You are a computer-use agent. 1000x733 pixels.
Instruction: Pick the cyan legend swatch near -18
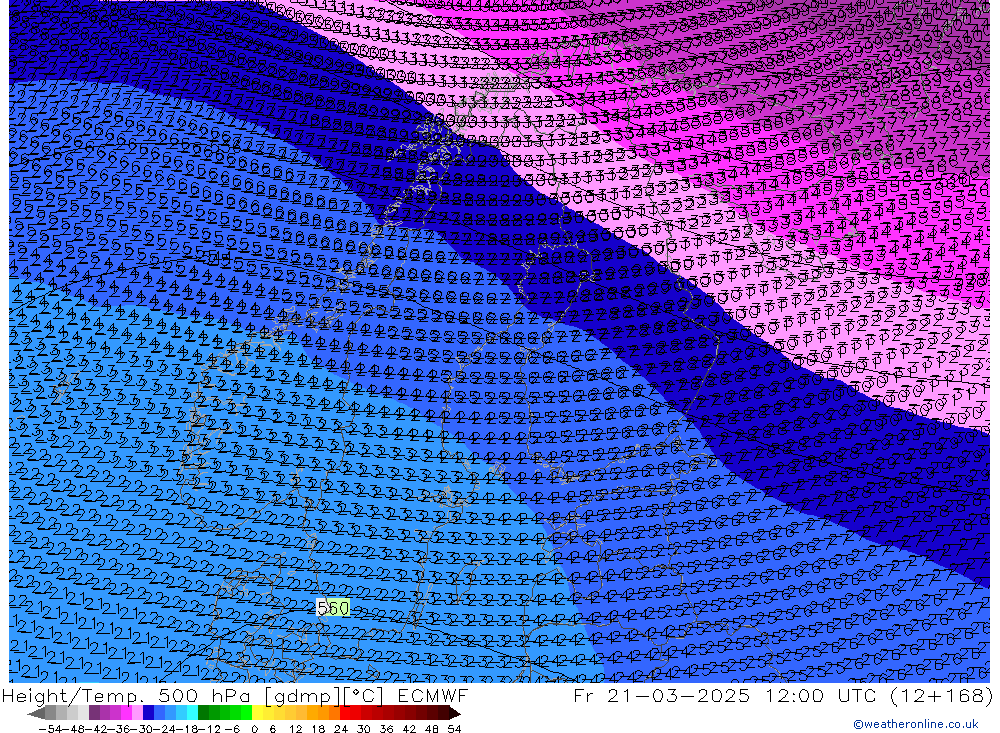(x=193, y=713)
